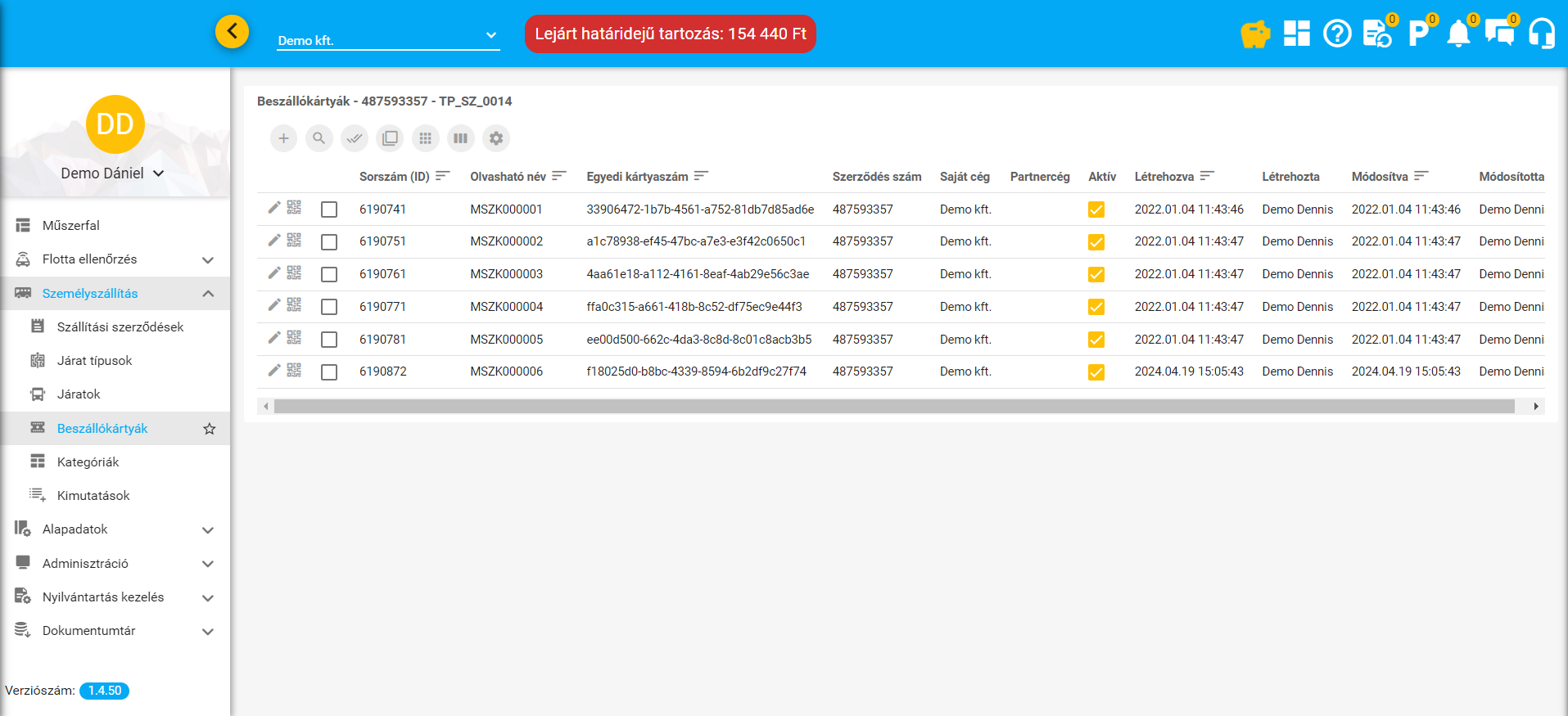Click the headset support icon
The height and width of the screenshot is (716, 1568).
click(x=1541, y=34)
